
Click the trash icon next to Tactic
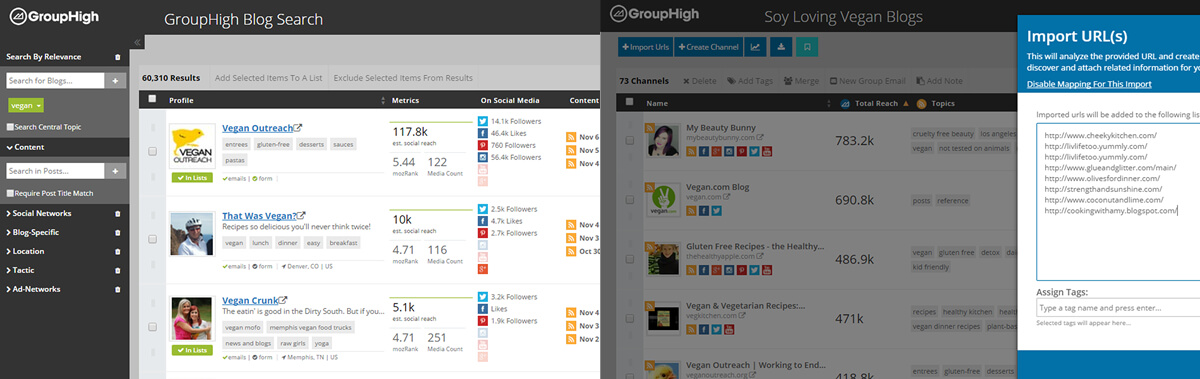click(118, 270)
